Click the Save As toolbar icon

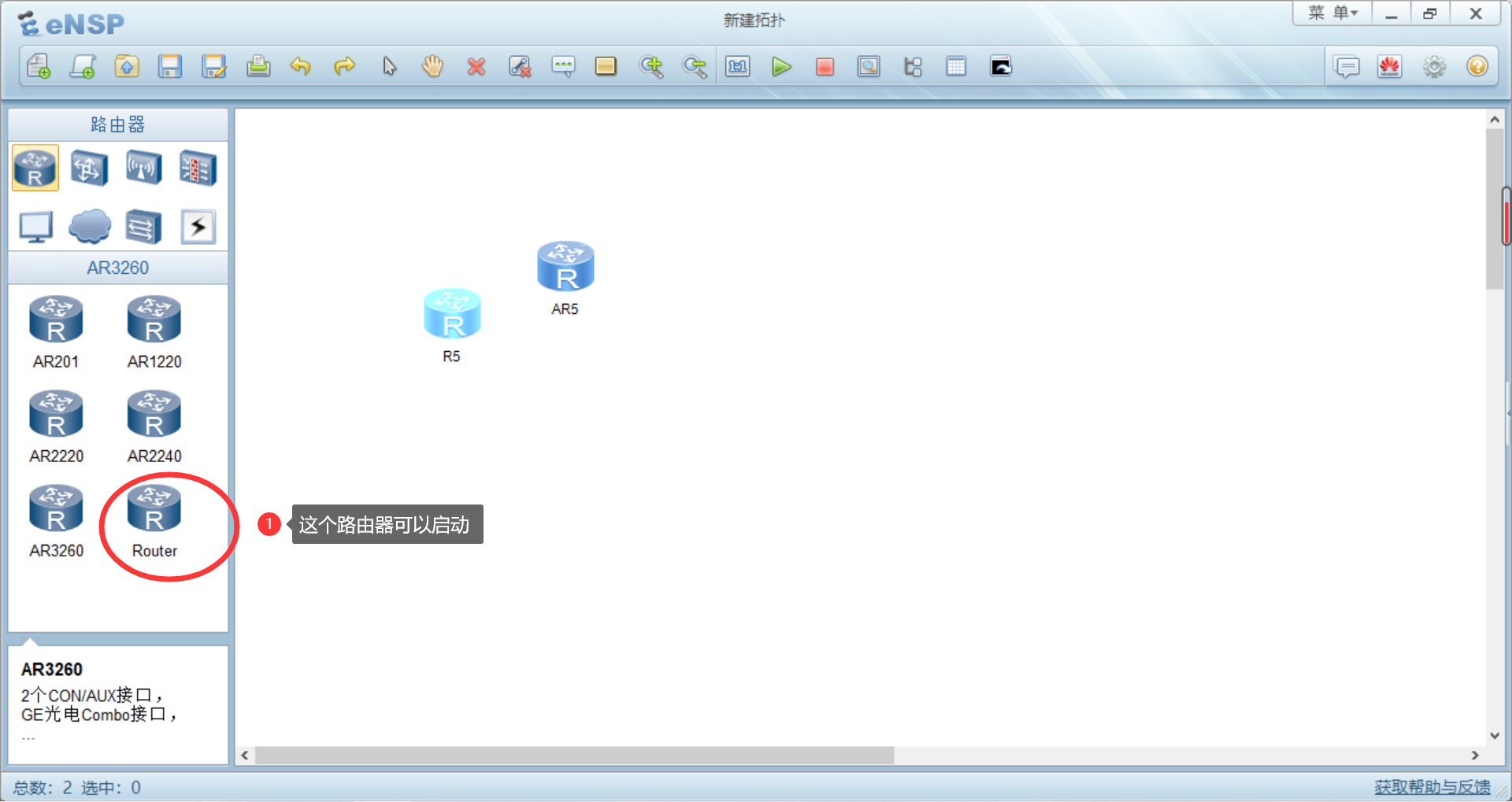(214, 66)
